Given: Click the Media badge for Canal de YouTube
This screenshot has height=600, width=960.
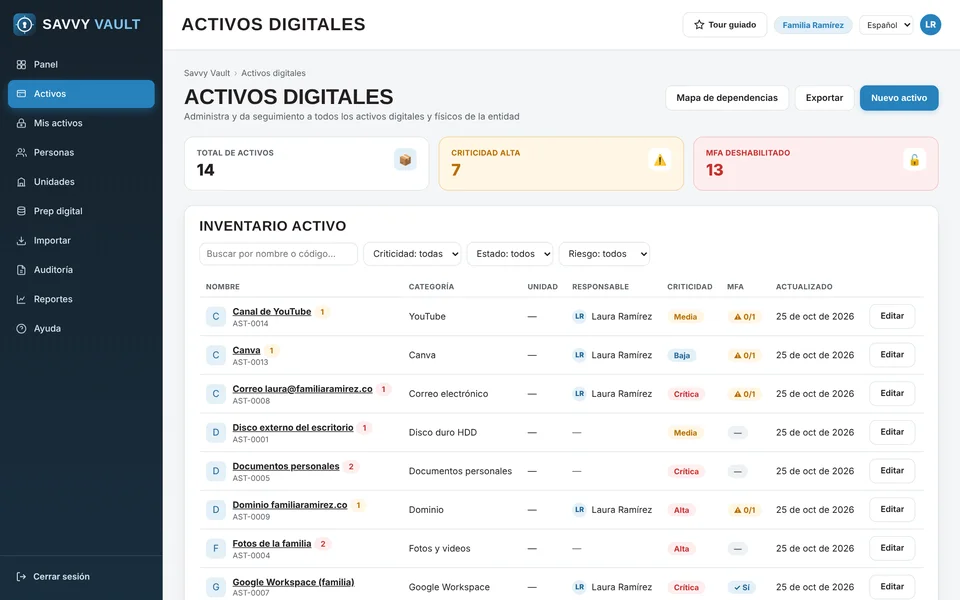Looking at the screenshot, I should pyautogui.click(x=685, y=317).
